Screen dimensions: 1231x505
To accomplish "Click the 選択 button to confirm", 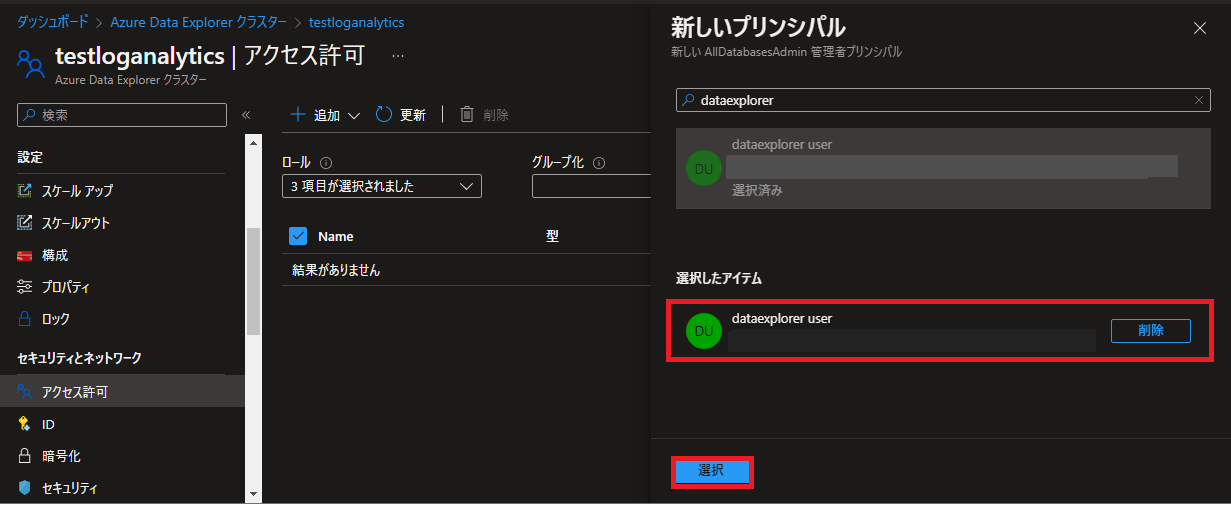I will click(x=711, y=471).
